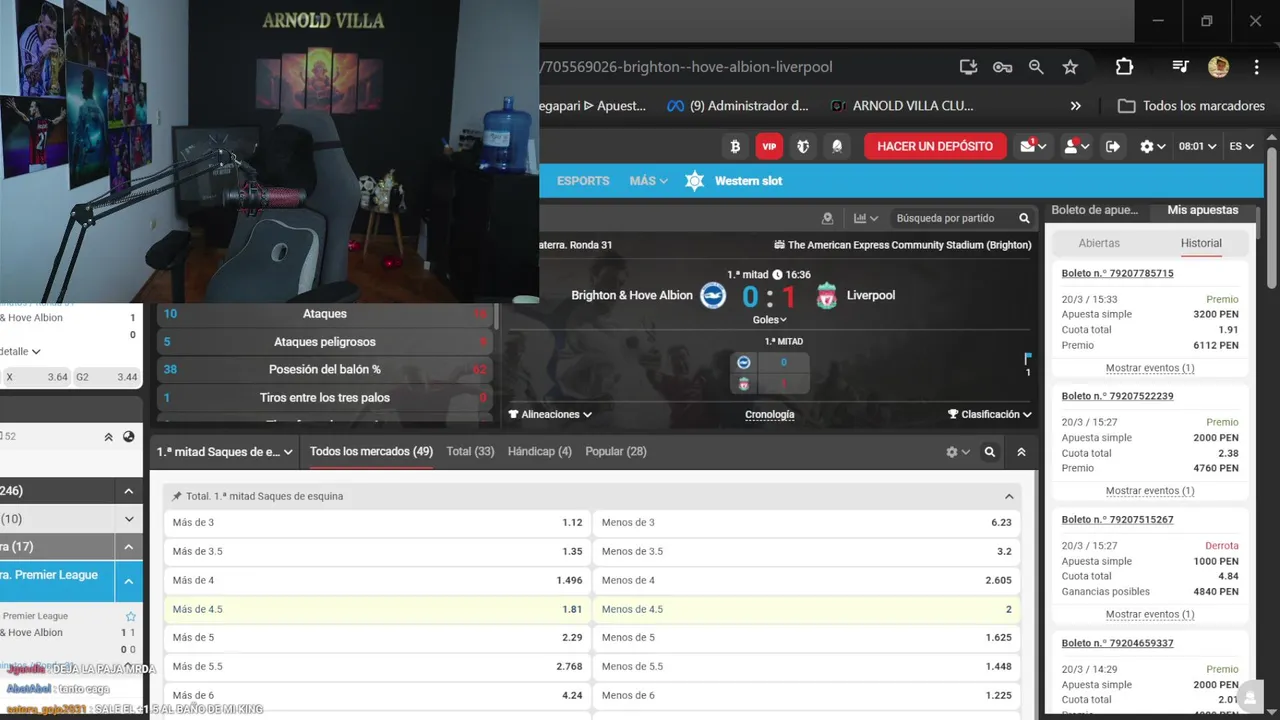Expand Alineaciones section
The image size is (1280, 720).
click(550, 414)
